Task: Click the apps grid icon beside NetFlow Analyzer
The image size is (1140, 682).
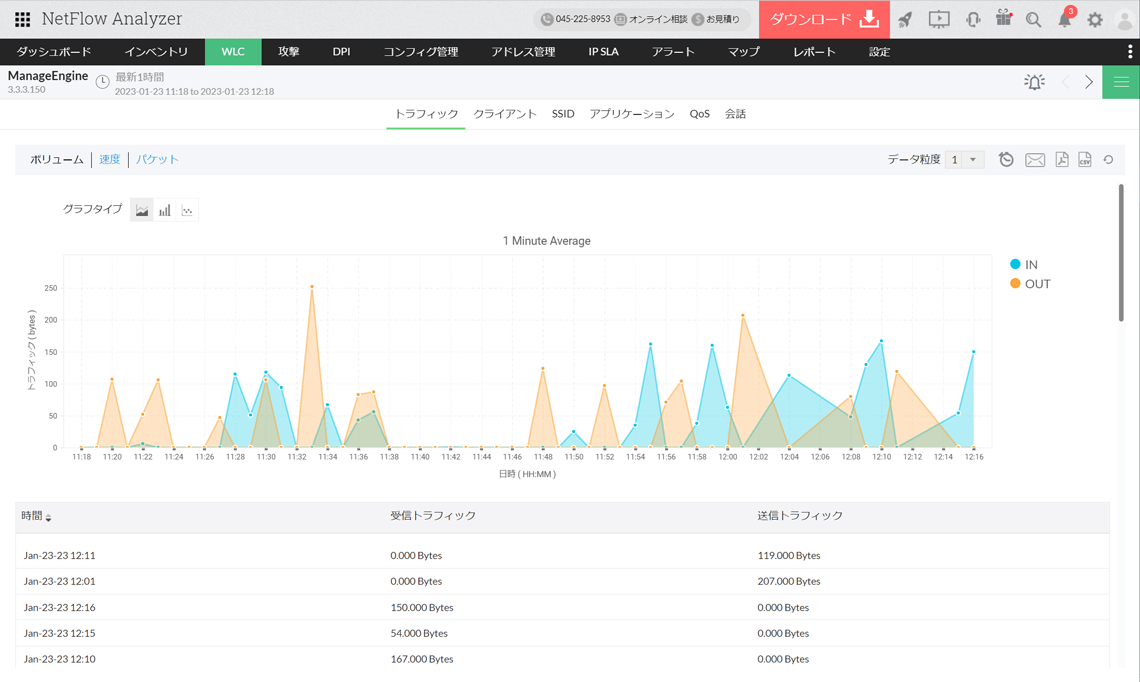Action: (22, 19)
